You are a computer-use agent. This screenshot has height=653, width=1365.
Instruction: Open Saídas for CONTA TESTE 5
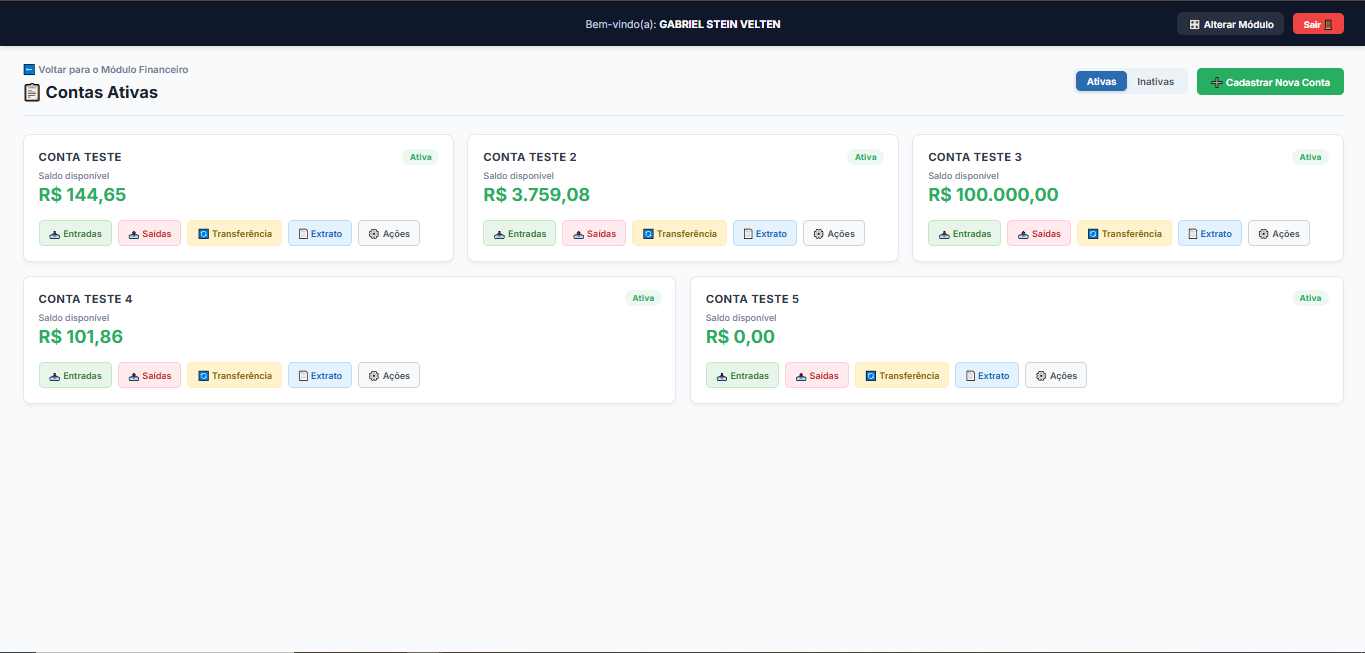point(817,375)
